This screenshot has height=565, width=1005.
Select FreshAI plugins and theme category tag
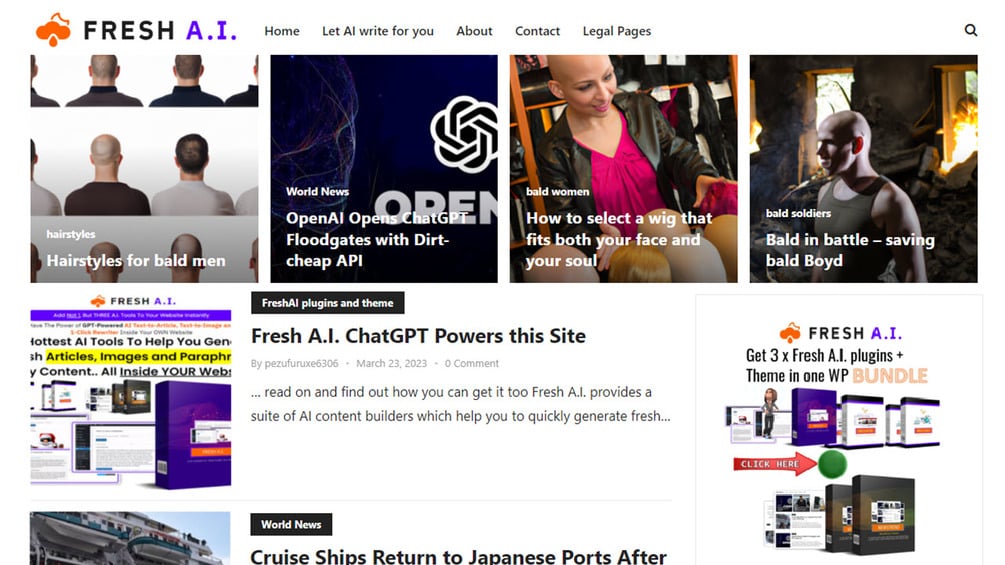tap(328, 303)
